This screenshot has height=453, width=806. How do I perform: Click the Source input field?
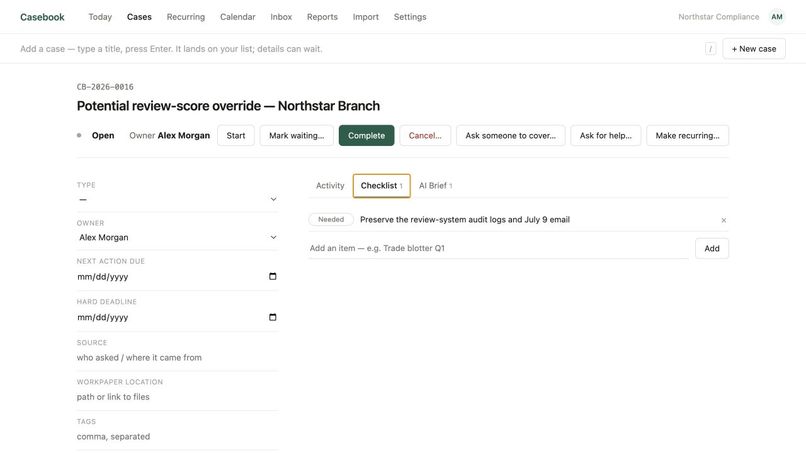point(177,357)
